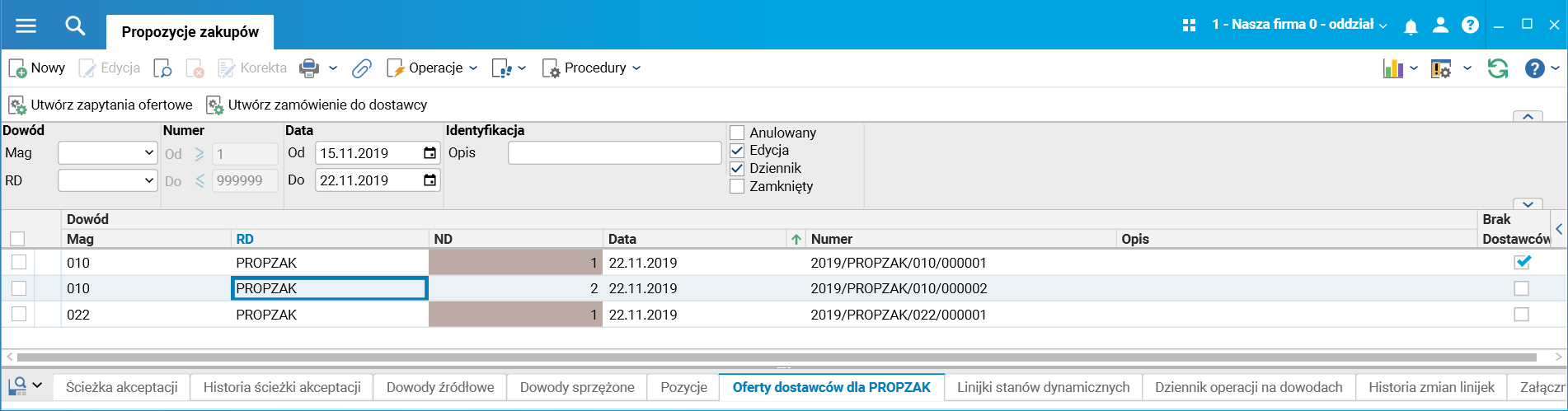Open the modules grid icon
1568x411 pixels.
[x=1189, y=26]
